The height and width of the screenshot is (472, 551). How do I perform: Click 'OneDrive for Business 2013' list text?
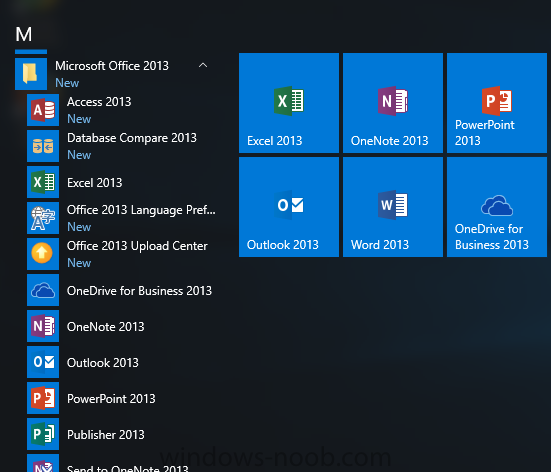point(140,291)
